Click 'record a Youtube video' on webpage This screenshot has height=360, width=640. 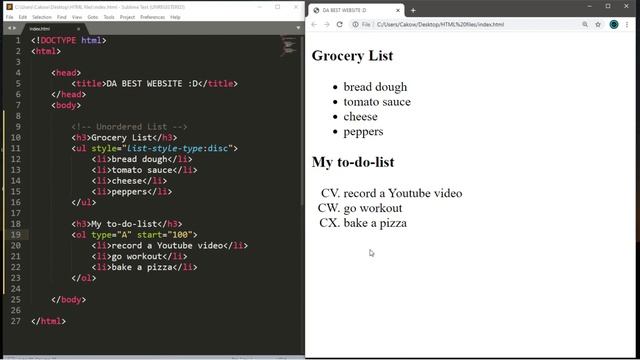(403, 193)
